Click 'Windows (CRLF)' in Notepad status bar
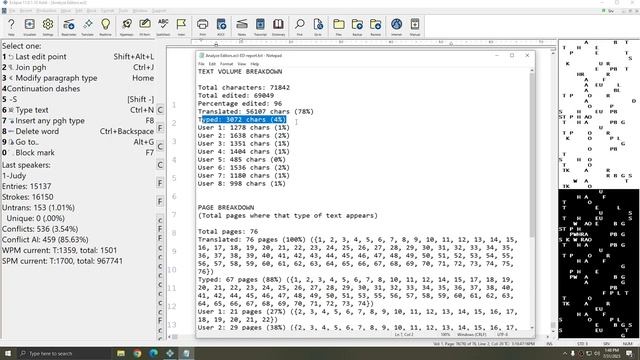The width and height of the screenshot is (640, 360). [471, 335]
